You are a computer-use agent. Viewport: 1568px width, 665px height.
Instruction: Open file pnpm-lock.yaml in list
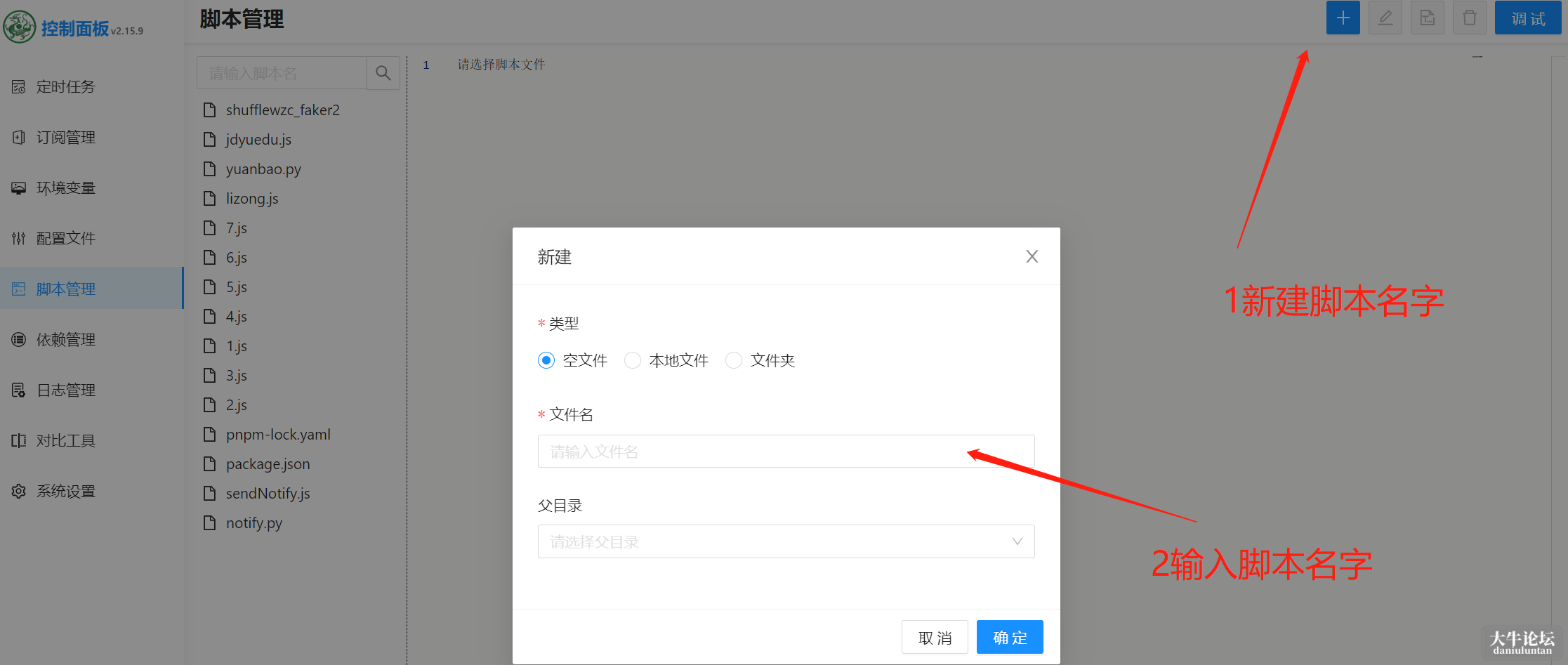point(278,435)
